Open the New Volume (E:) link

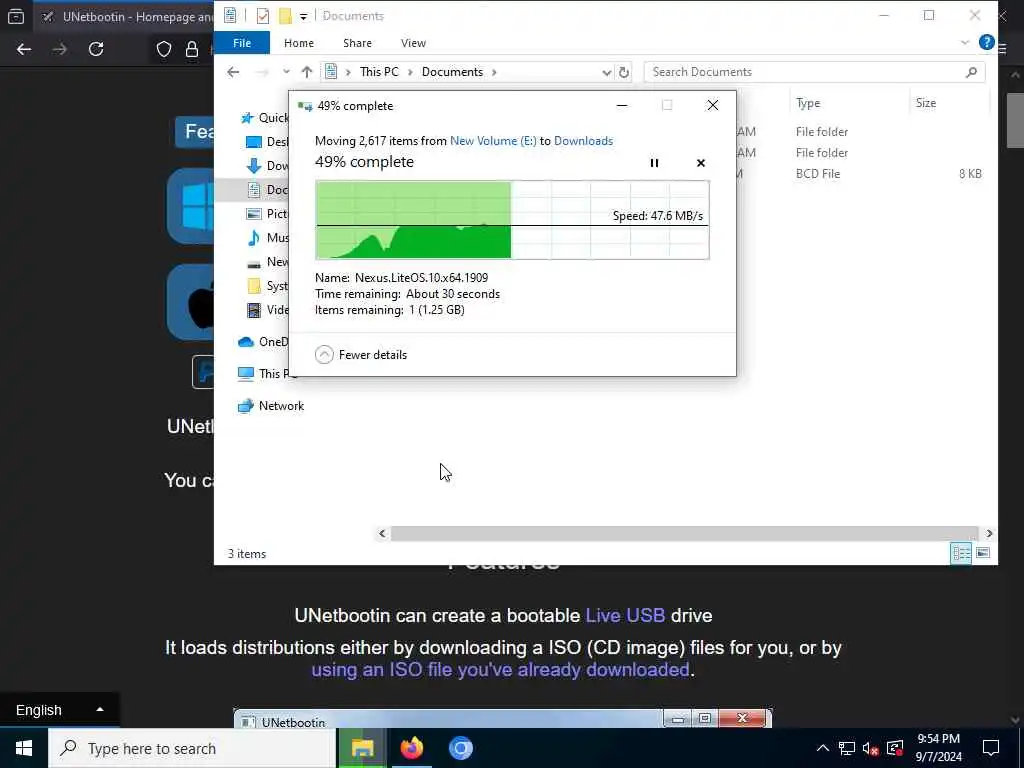coord(493,141)
